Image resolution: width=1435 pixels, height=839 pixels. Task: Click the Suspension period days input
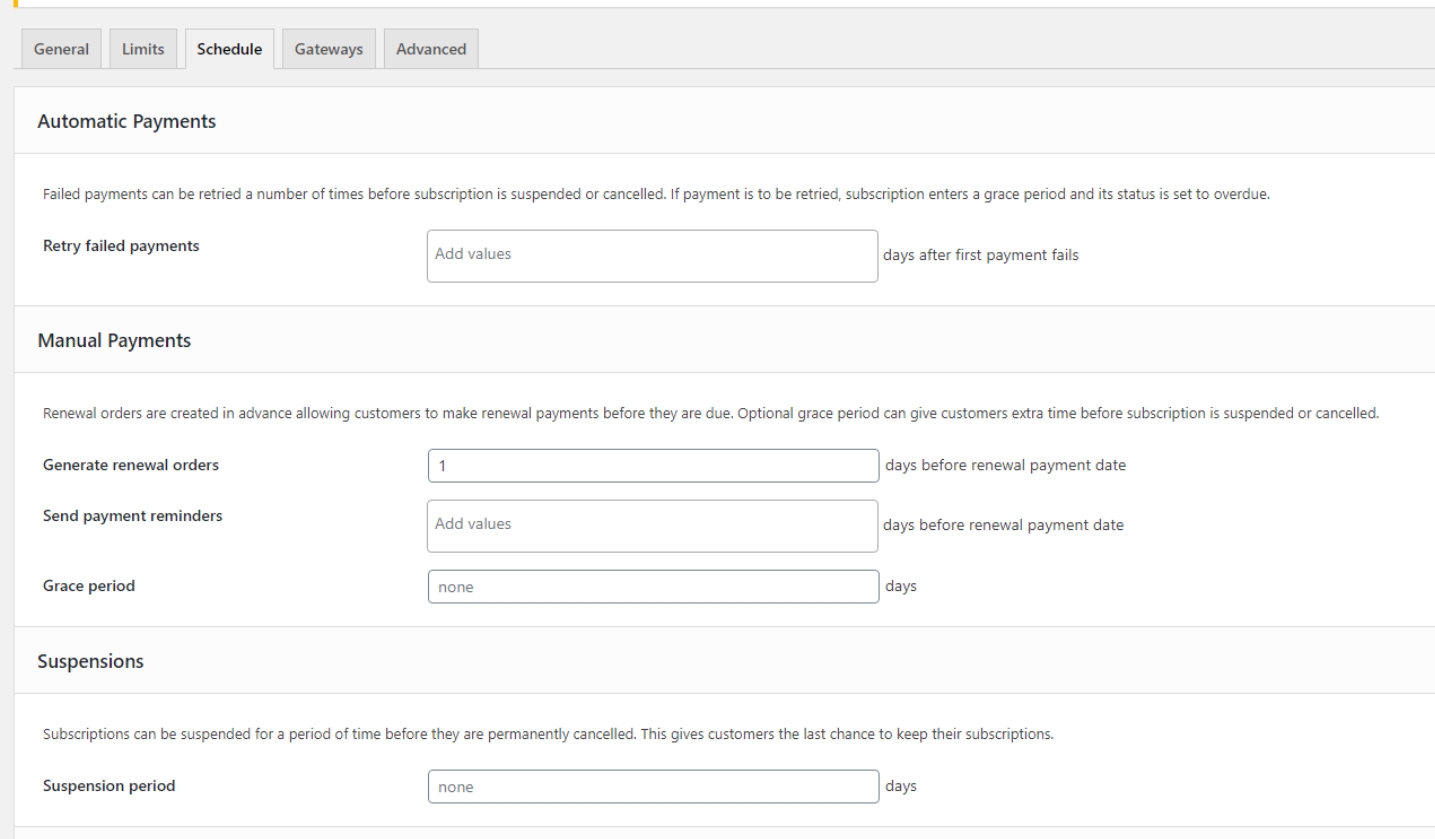pyautogui.click(x=652, y=786)
